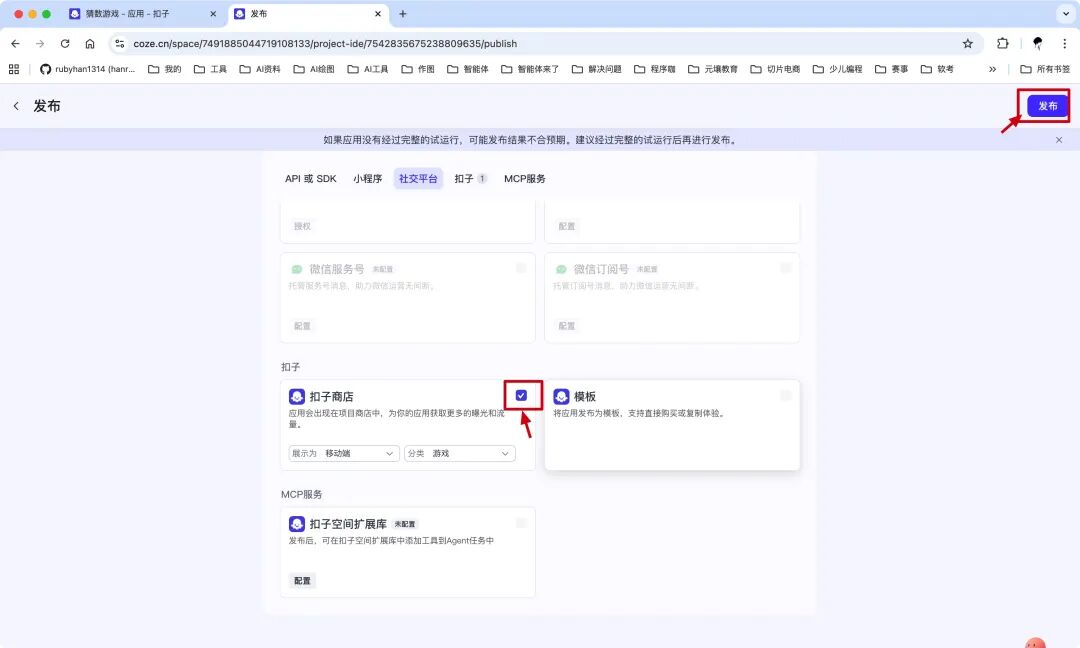Close the 发布 browser tab
The height and width of the screenshot is (648, 1080).
click(377, 14)
